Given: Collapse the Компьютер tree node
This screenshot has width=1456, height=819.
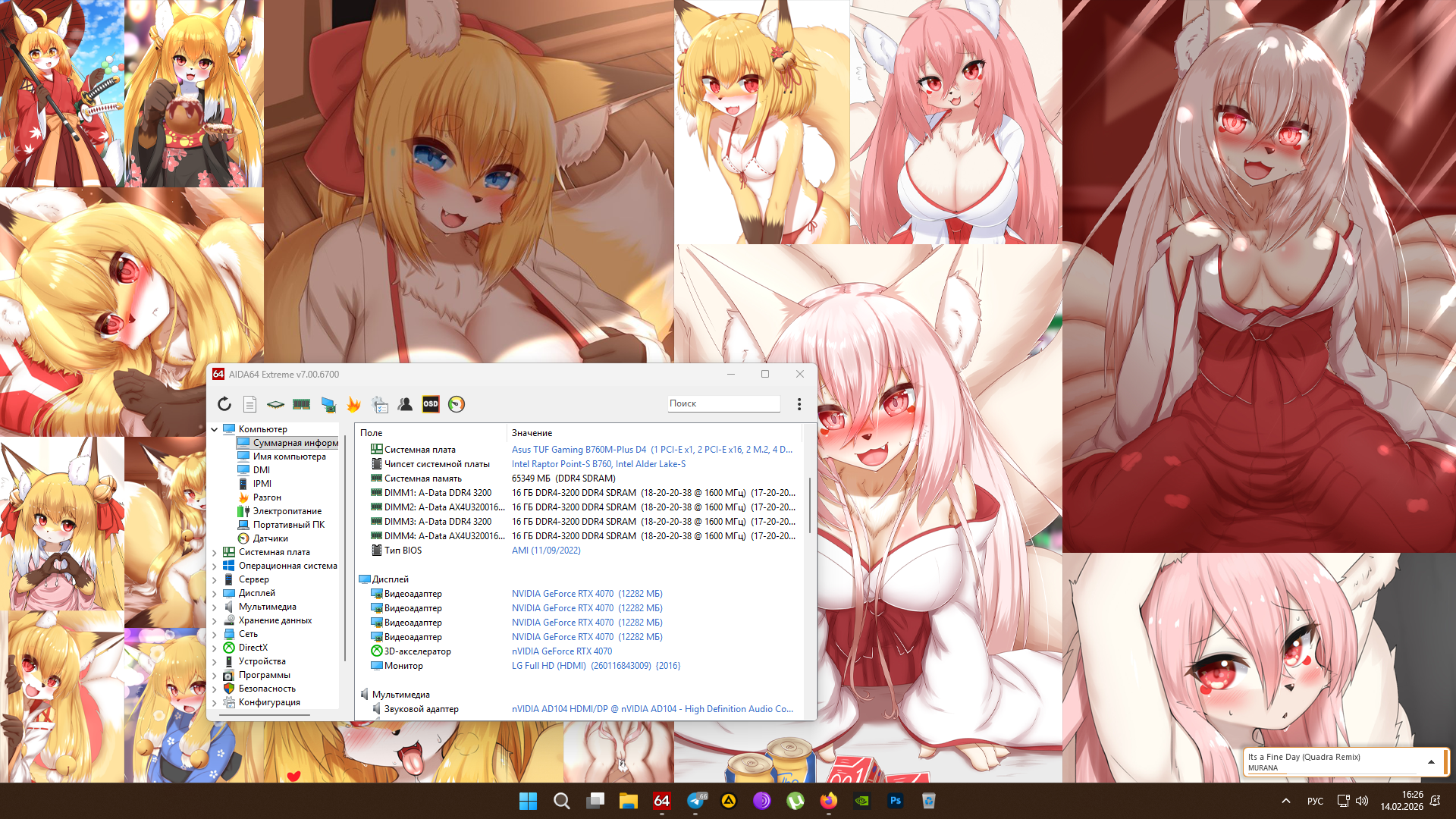Looking at the screenshot, I should (x=215, y=429).
